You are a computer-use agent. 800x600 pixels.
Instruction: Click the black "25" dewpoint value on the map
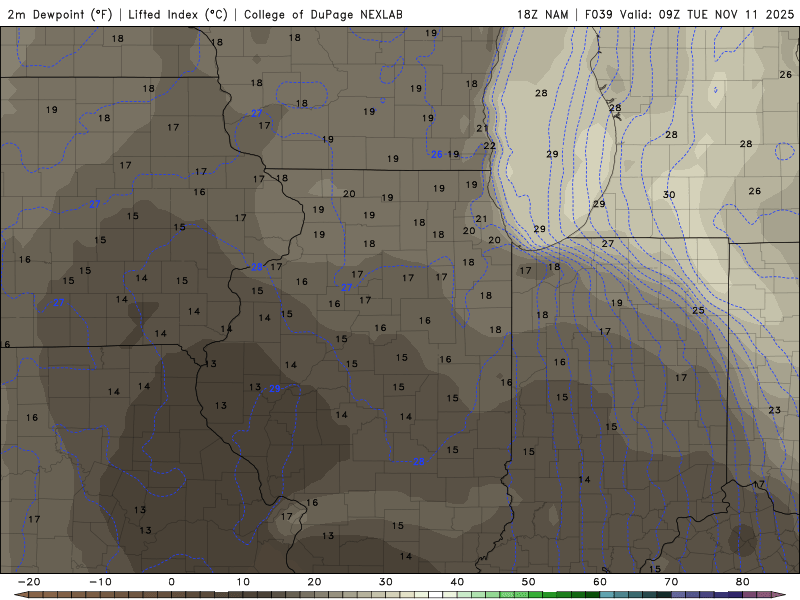click(x=698, y=310)
